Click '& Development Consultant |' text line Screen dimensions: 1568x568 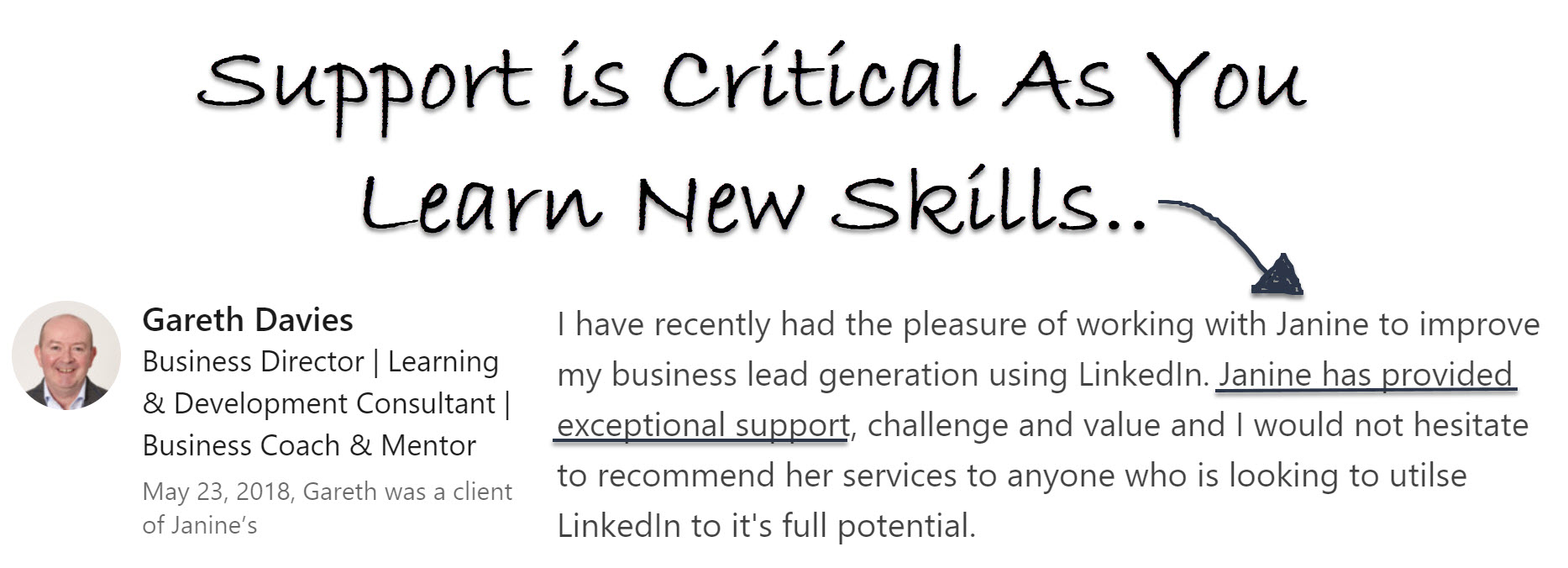tap(327, 404)
